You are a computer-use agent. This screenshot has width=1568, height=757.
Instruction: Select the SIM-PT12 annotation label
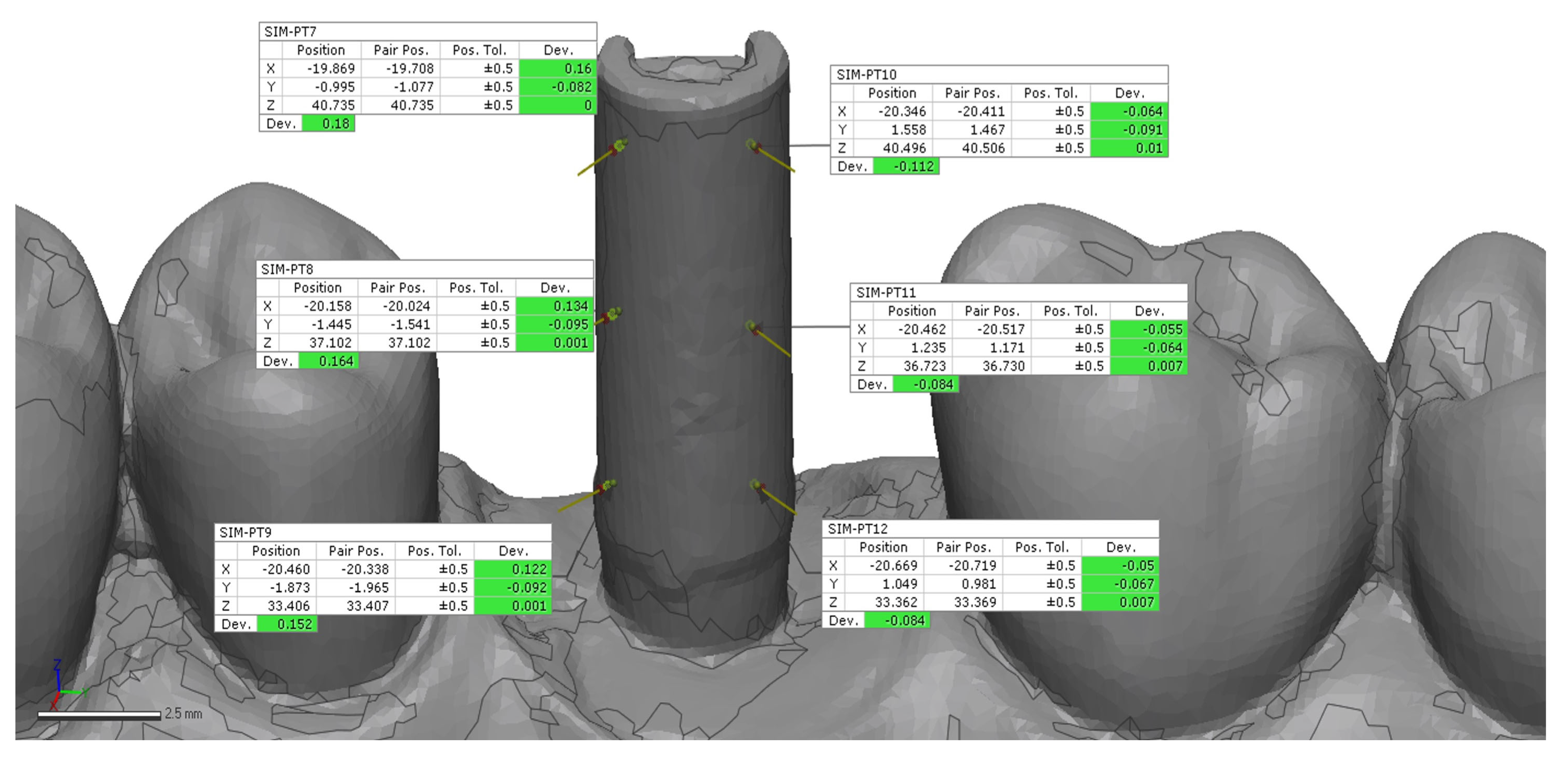[858, 529]
